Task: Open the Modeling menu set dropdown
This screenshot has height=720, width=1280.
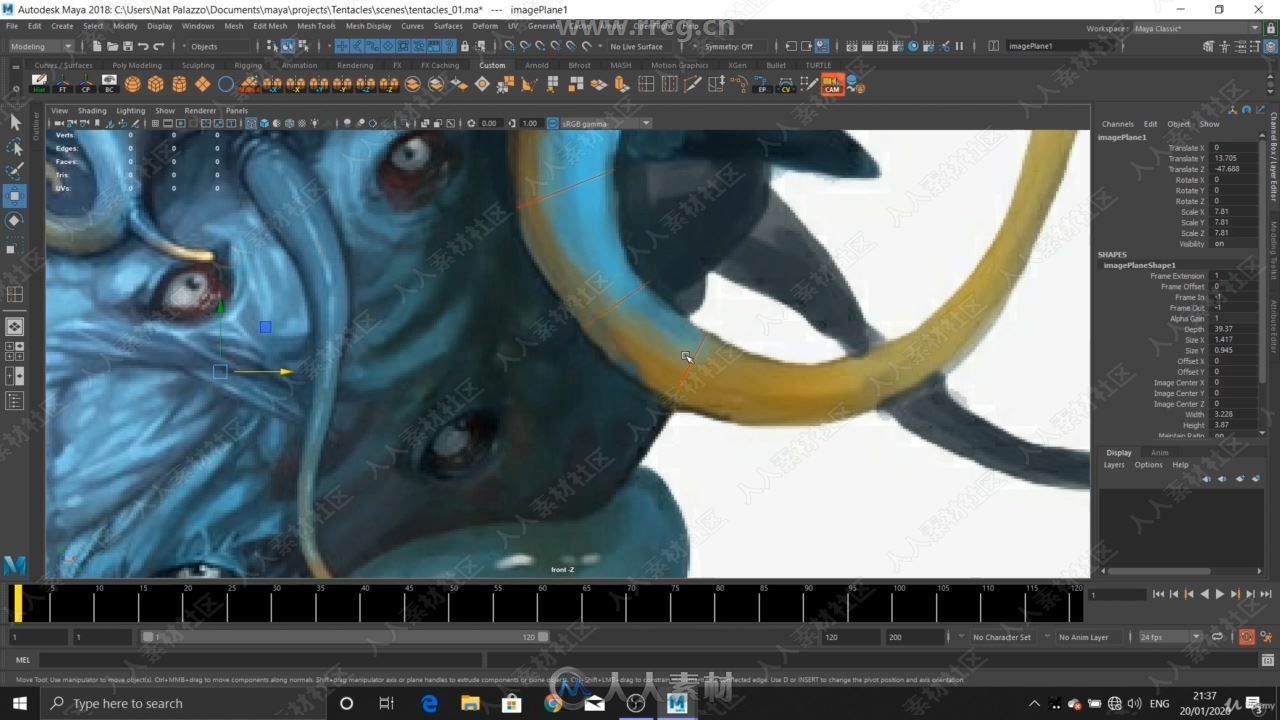Action: pyautogui.click(x=41, y=46)
